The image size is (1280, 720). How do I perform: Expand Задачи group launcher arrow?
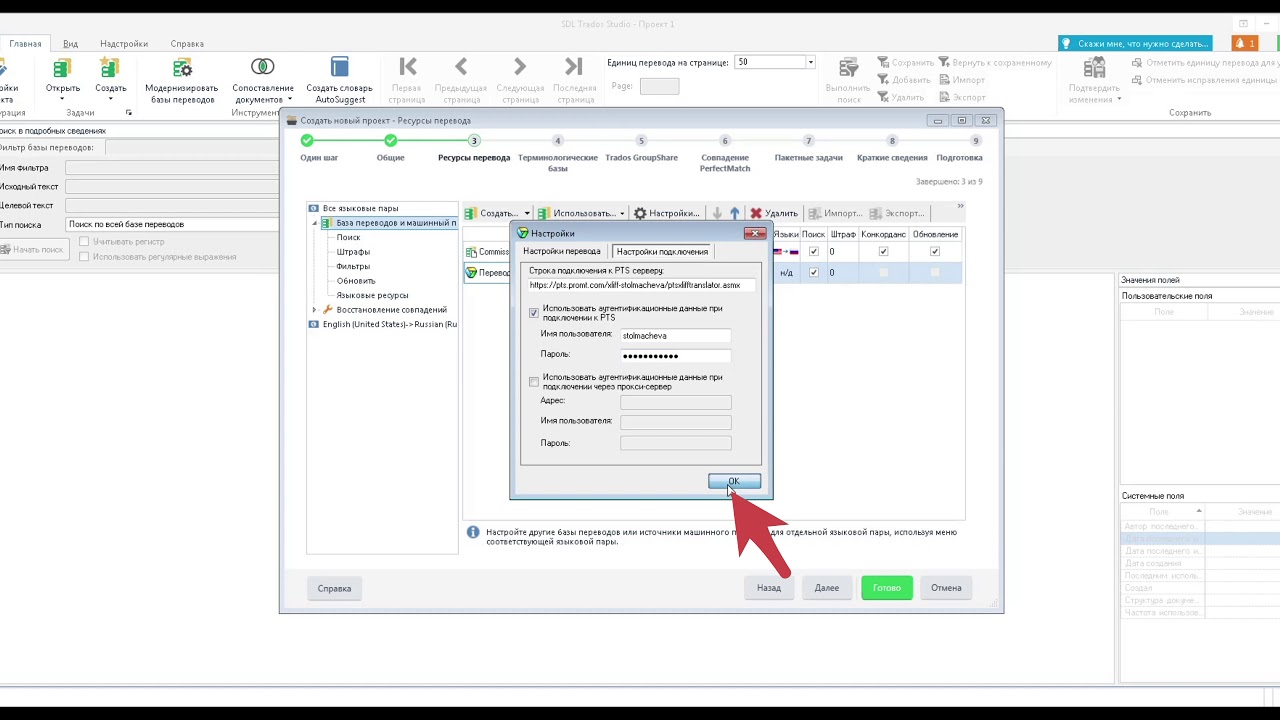[128, 113]
